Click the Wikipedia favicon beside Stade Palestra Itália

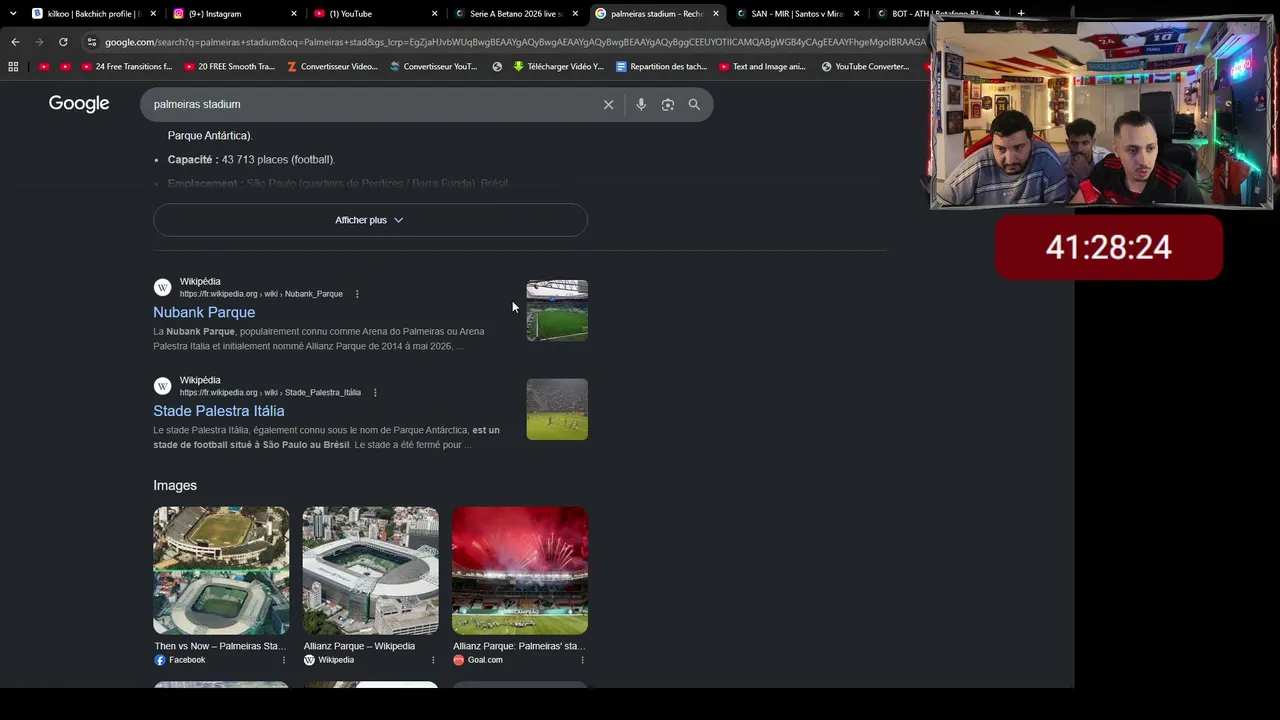pyautogui.click(x=162, y=386)
